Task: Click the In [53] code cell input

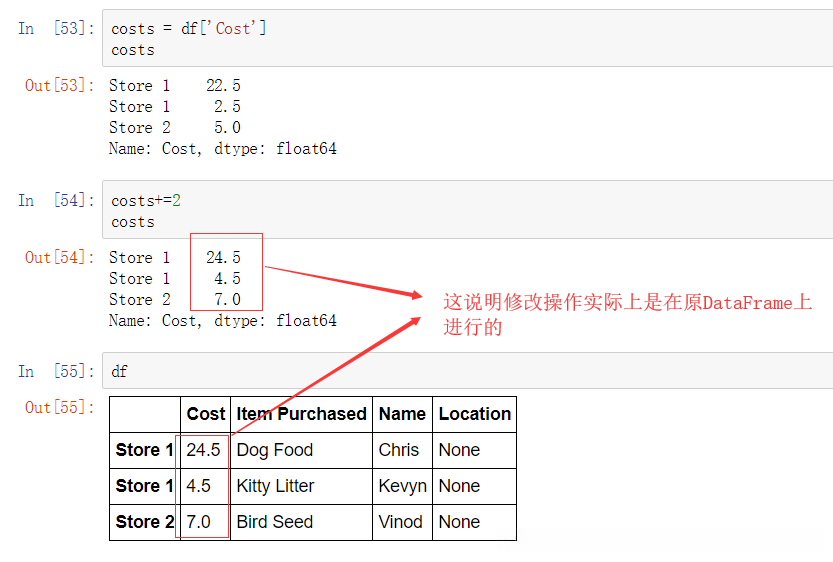Action: (x=468, y=38)
